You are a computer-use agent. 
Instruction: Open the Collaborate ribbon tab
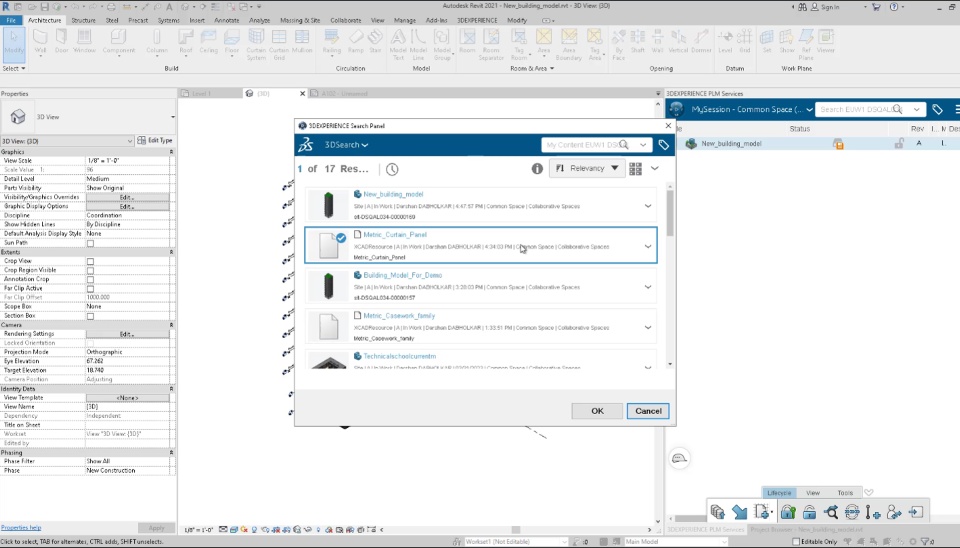pyautogui.click(x=345, y=20)
